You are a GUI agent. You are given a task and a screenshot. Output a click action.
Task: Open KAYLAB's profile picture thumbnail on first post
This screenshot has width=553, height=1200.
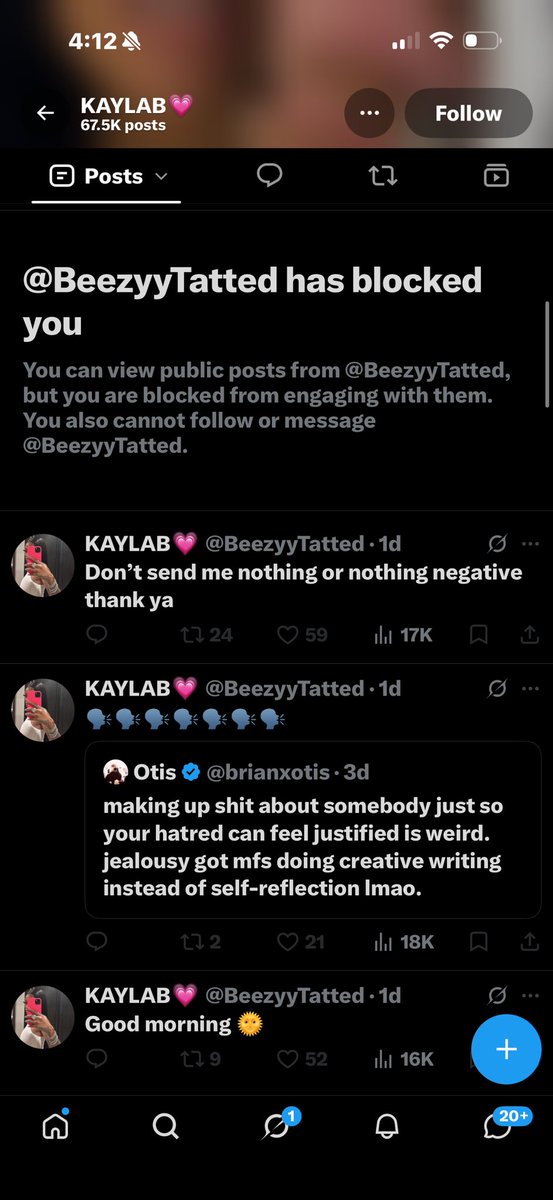pos(42,566)
